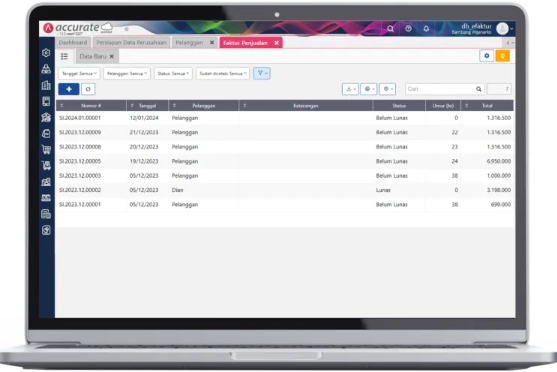Open the Pelanggan Semua filter dropdown
Screen dimensions: 557x372
click(127, 74)
